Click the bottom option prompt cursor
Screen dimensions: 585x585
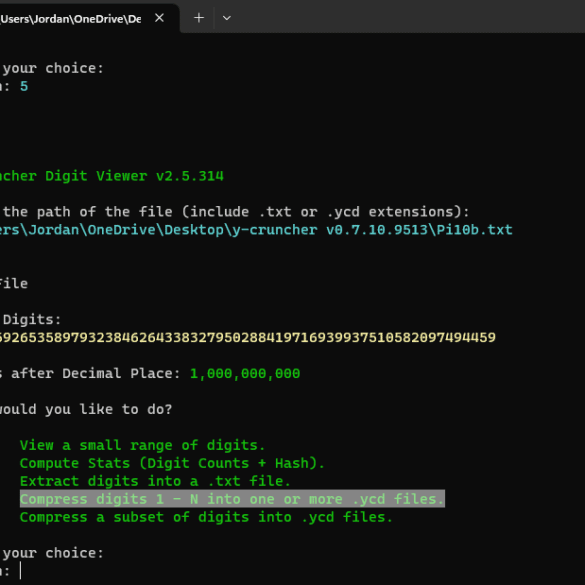pyautogui.click(x=21, y=571)
